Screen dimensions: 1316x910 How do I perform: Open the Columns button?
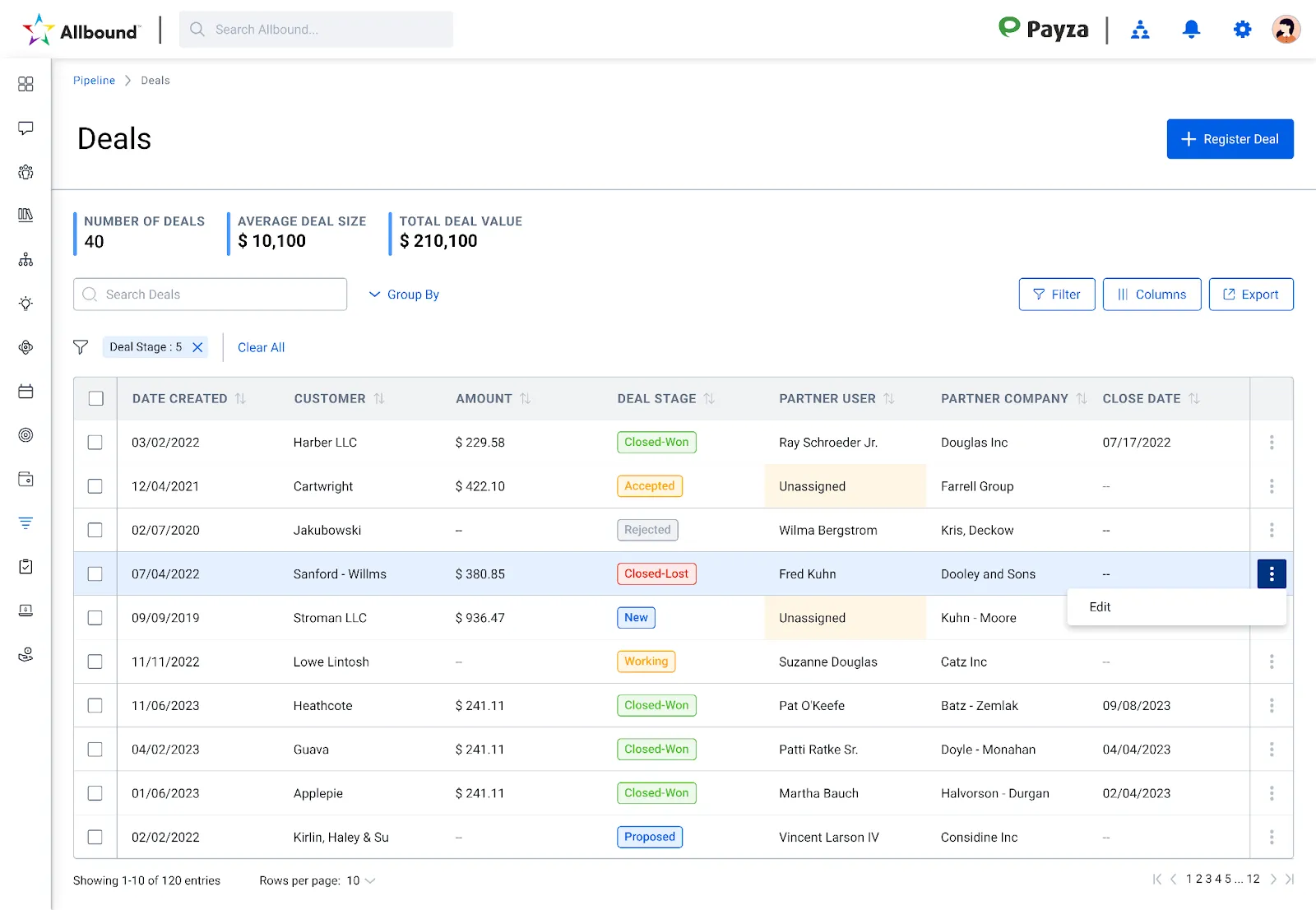pyautogui.click(x=1151, y=295)
